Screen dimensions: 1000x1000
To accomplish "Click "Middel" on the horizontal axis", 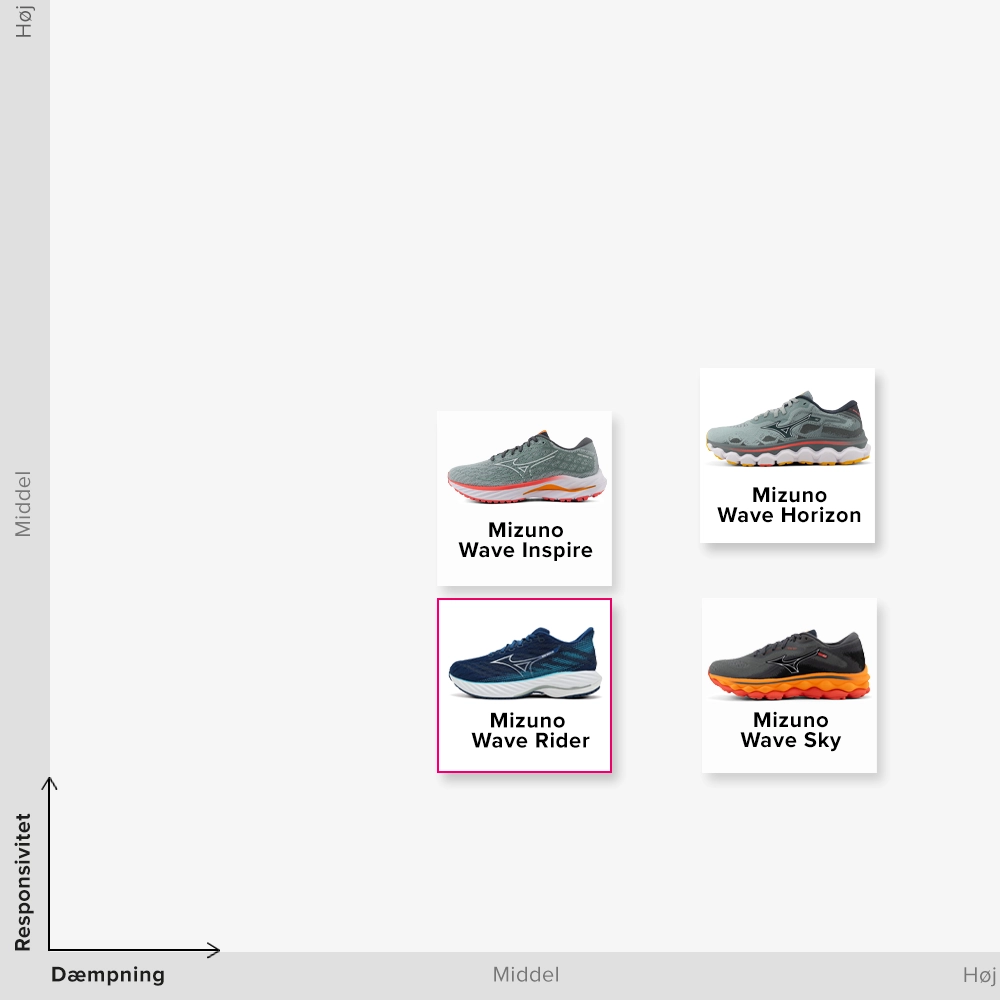I will point(526,975).
